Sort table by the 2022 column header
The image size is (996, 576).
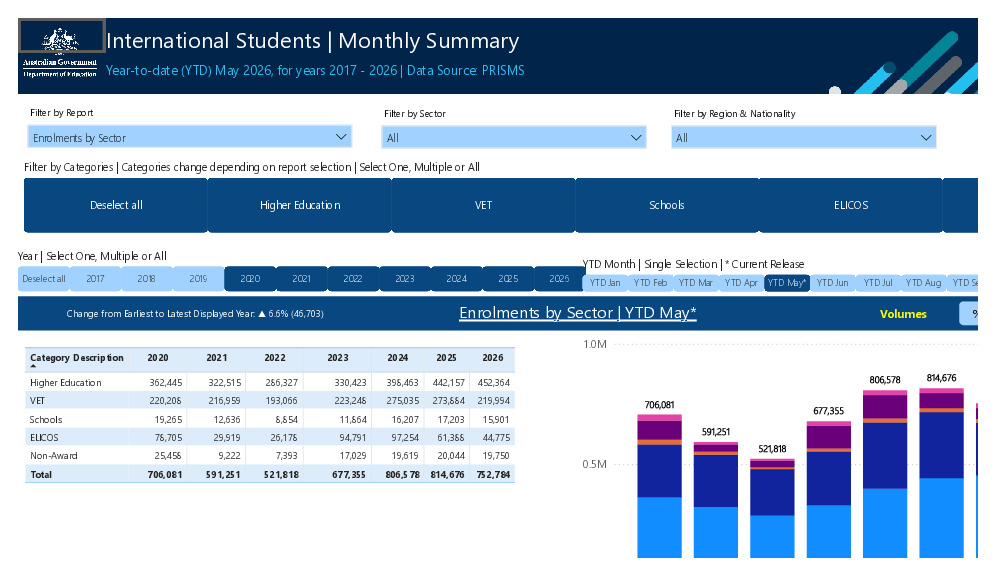coord(275,358)
